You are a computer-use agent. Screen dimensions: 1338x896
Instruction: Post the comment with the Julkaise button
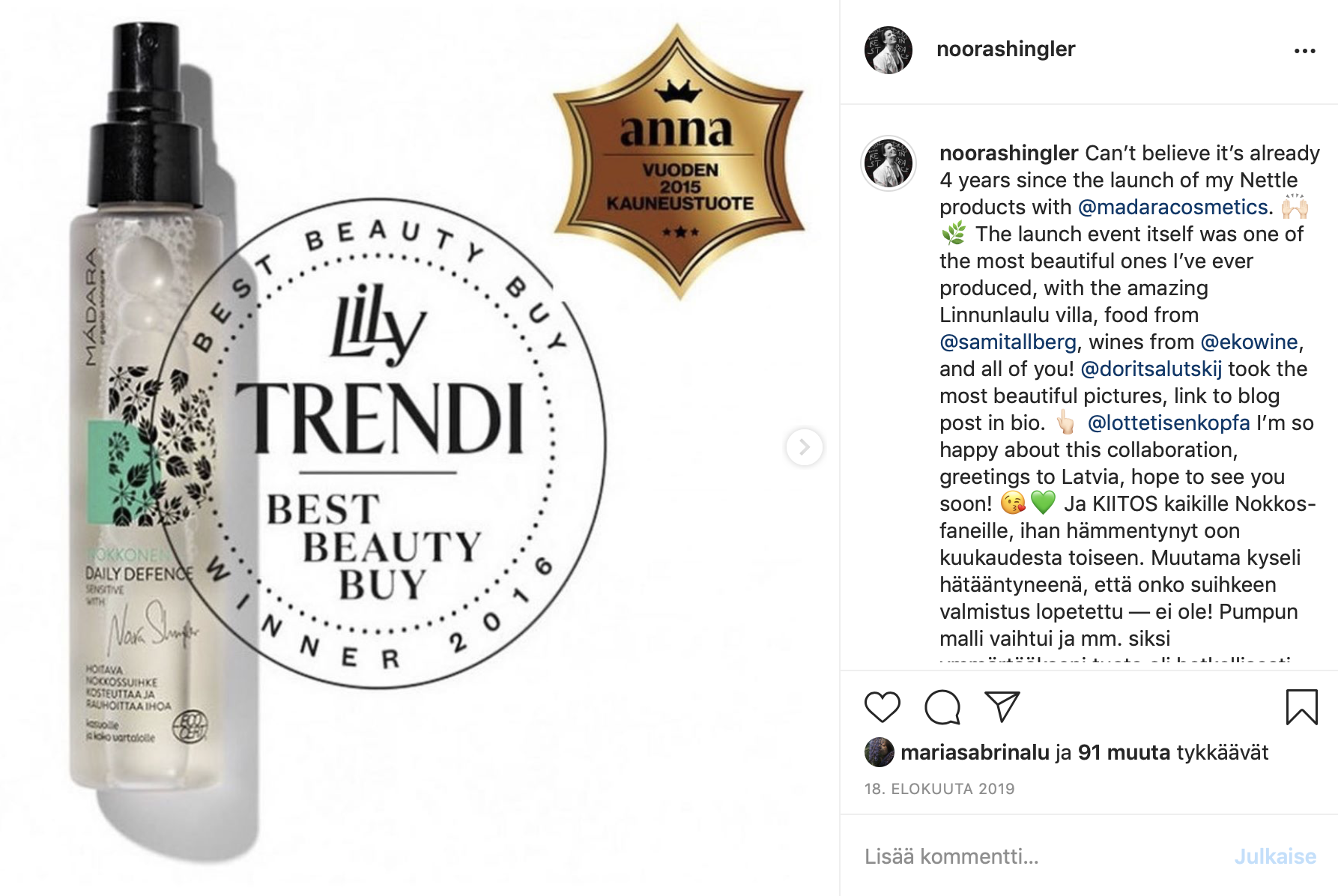click(x=1275, y=856)
